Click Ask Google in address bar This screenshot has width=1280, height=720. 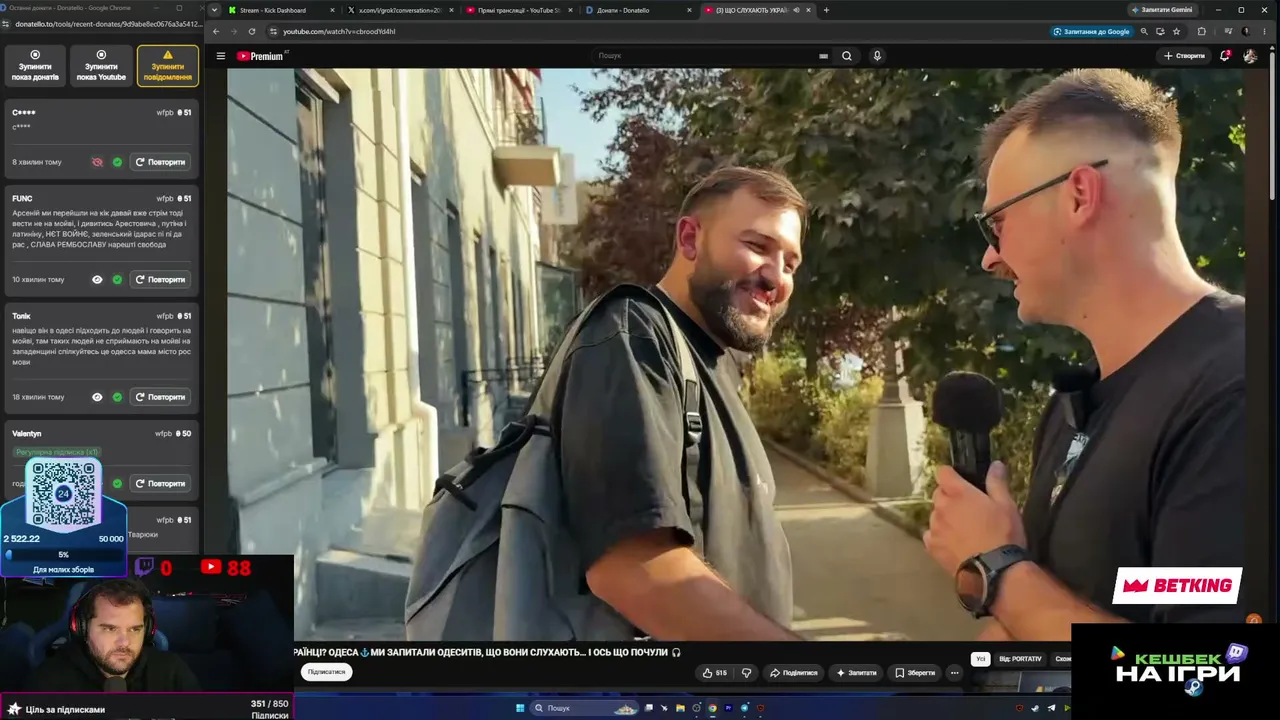[x=1091, y=31]
